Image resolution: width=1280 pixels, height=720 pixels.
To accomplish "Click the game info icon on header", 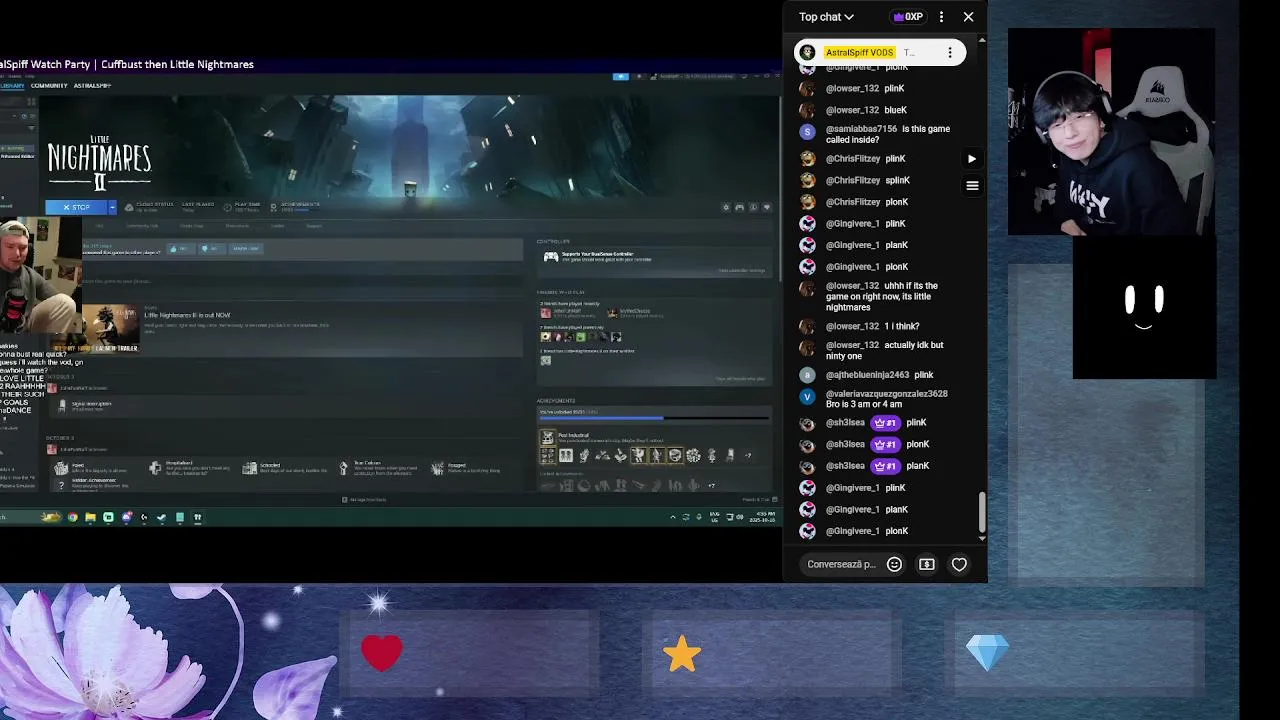I will click(753, 207).
